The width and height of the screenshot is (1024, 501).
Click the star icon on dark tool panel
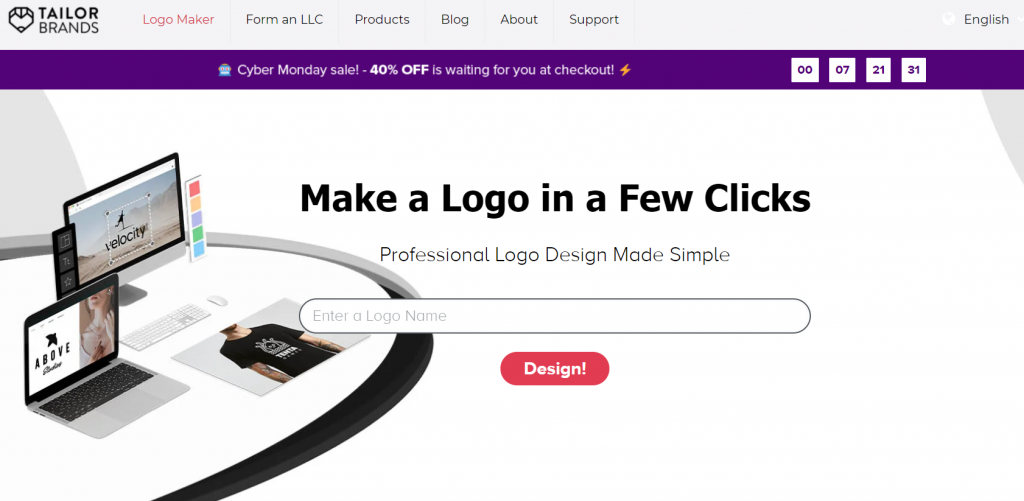pos(67,282)
